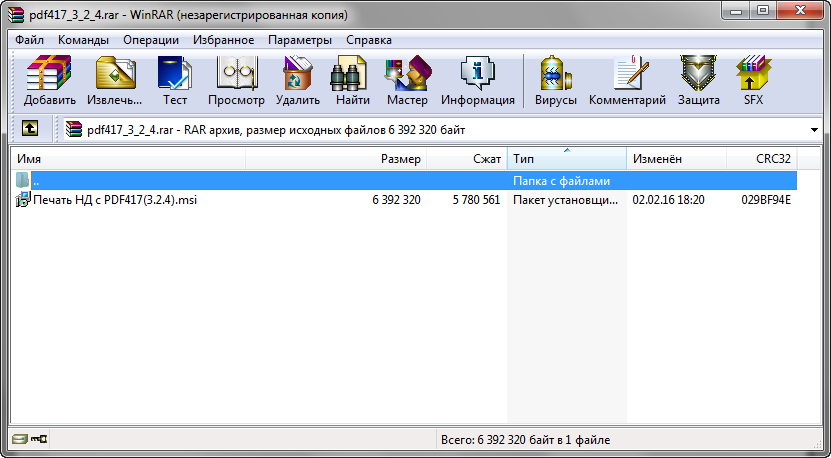Click the 'Папка с файлами' type cell
Image resolution: width=831 pixels, height=458 pixels.
tap(561, 181)
